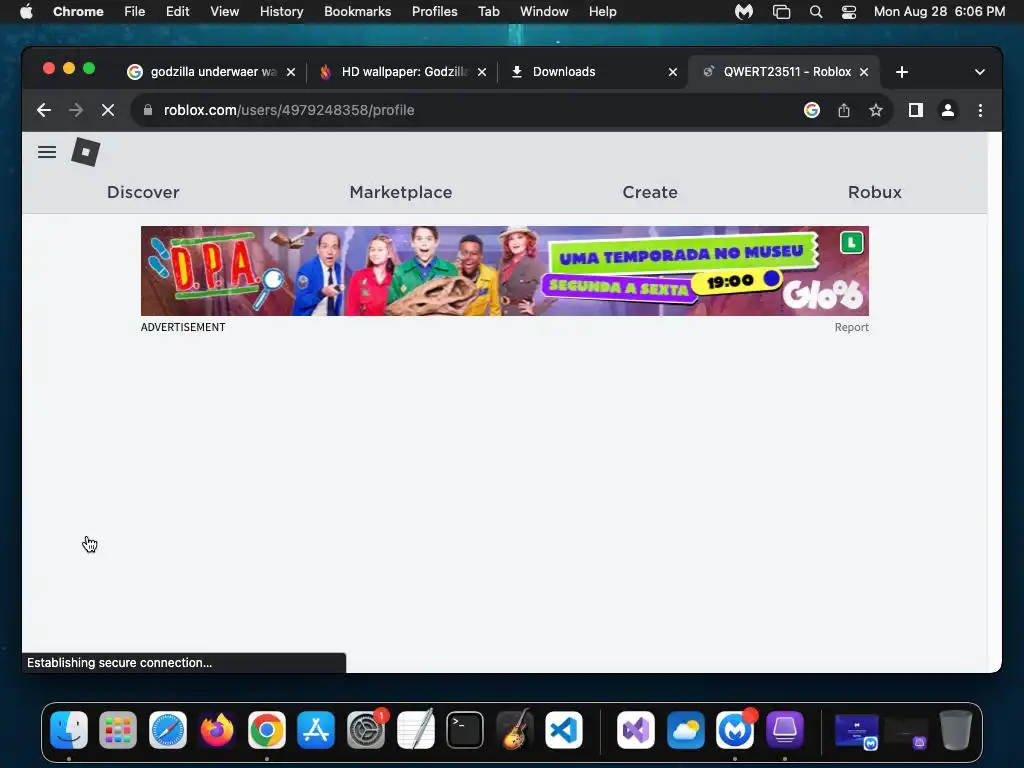Click the Roblox logo home icon
Viewport: 1024px width, 768px height.
click(x=86, y=152)
